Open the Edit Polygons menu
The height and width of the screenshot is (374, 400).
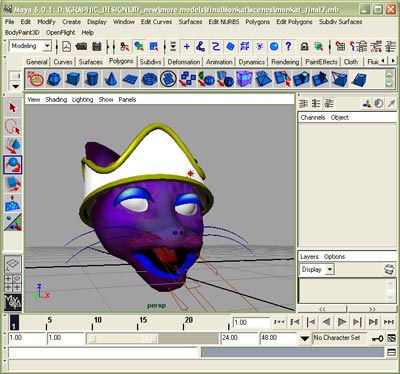294,22
